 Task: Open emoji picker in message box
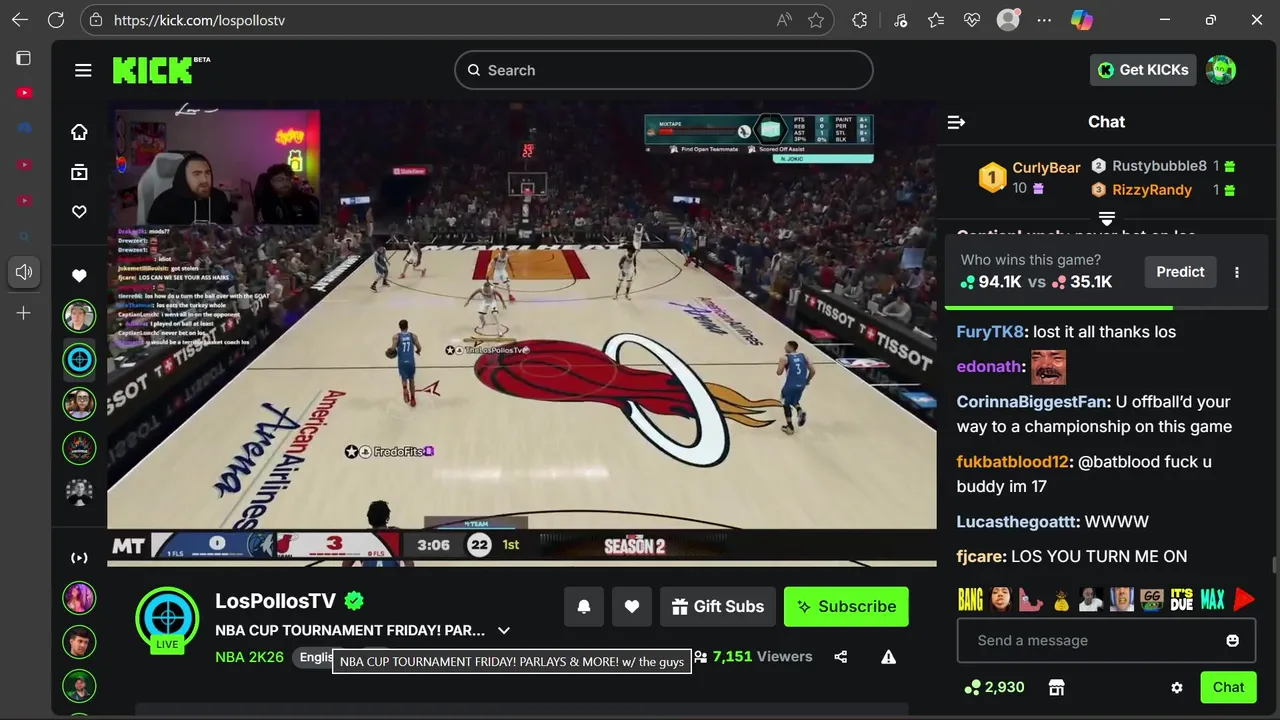[1233, 640]
